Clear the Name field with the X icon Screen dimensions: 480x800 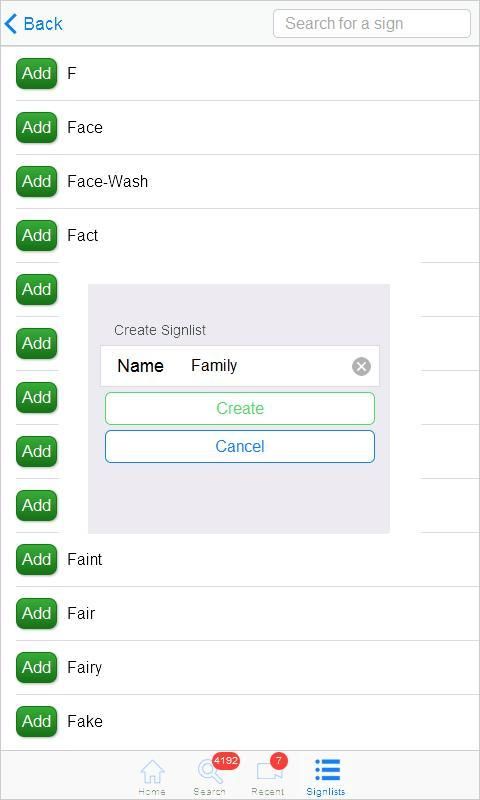pyautogui.click(x=361, y=366)
